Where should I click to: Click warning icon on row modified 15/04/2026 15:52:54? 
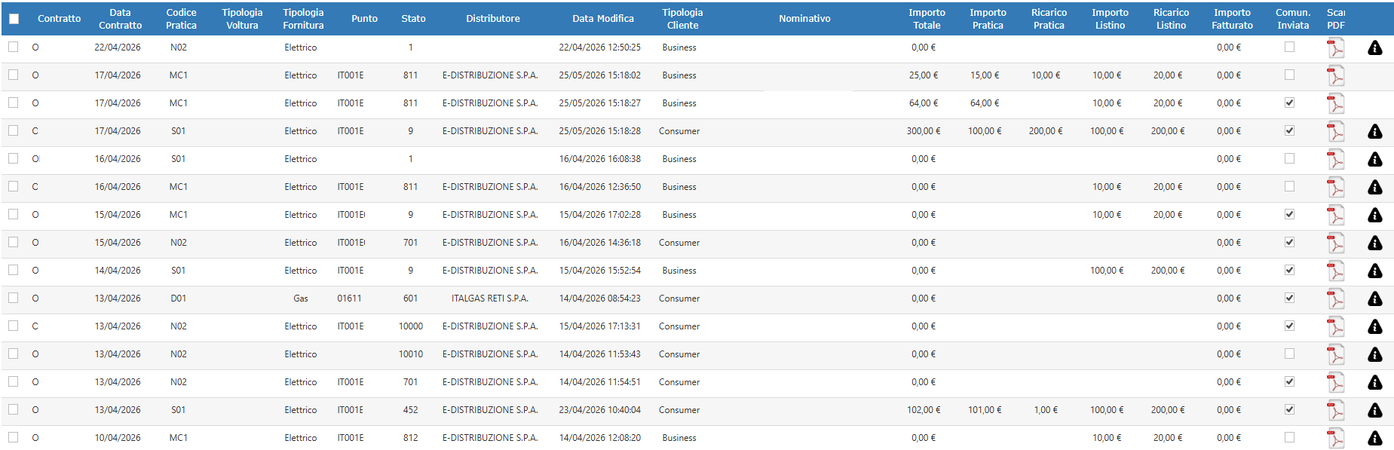pyautogui.click(x=1375, y=271)
